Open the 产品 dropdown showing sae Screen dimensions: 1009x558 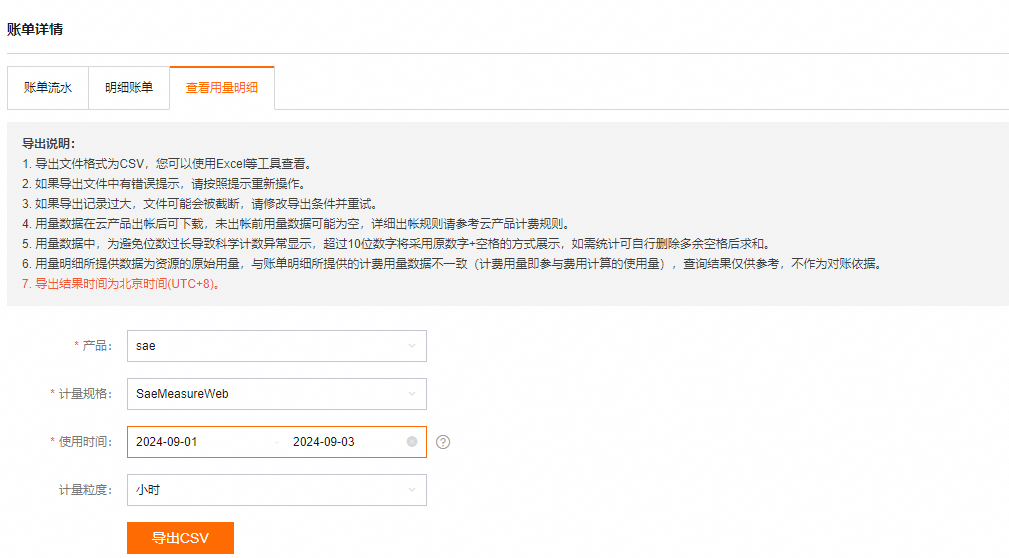click(277, 346)
